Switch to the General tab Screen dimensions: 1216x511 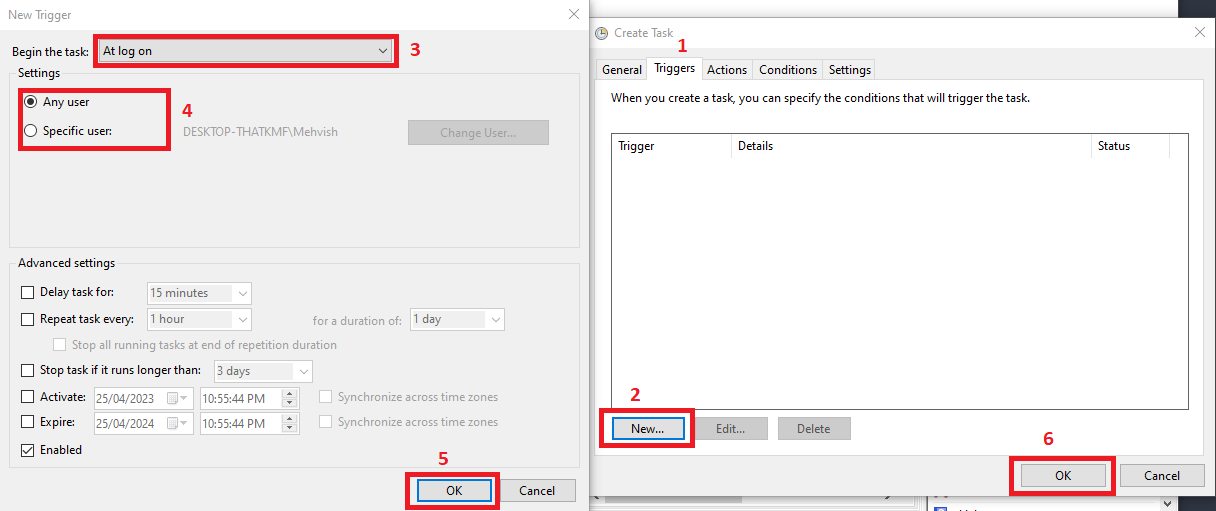[622, 70]
